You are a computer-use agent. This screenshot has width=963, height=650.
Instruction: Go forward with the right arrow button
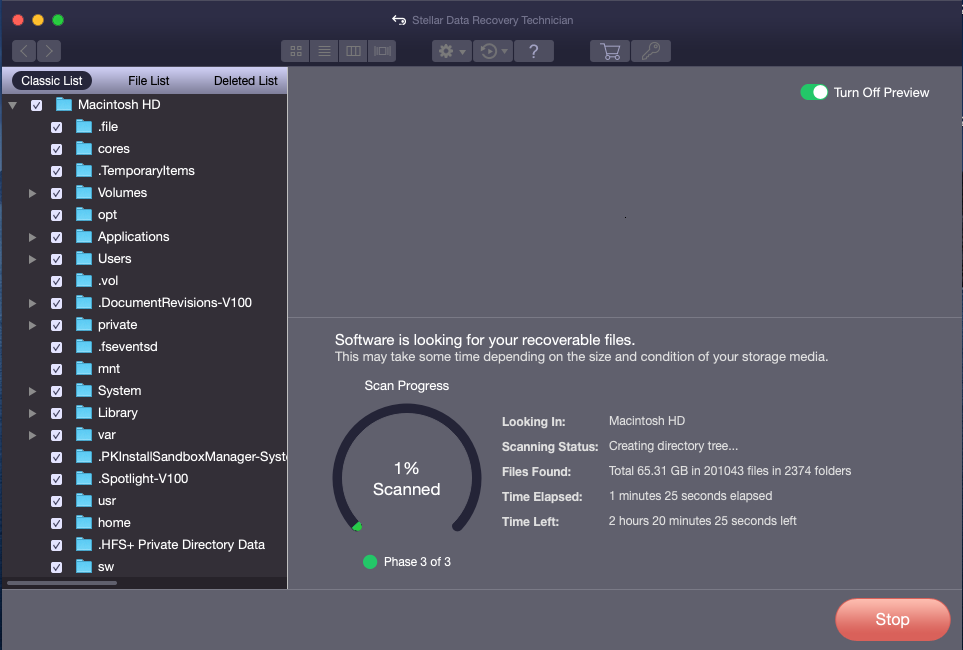click(49, 51)
